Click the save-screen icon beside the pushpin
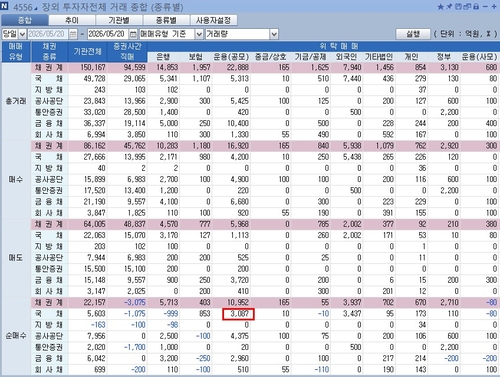The width and height of the screenshot is (500, 377). click(x=458, y=6)
